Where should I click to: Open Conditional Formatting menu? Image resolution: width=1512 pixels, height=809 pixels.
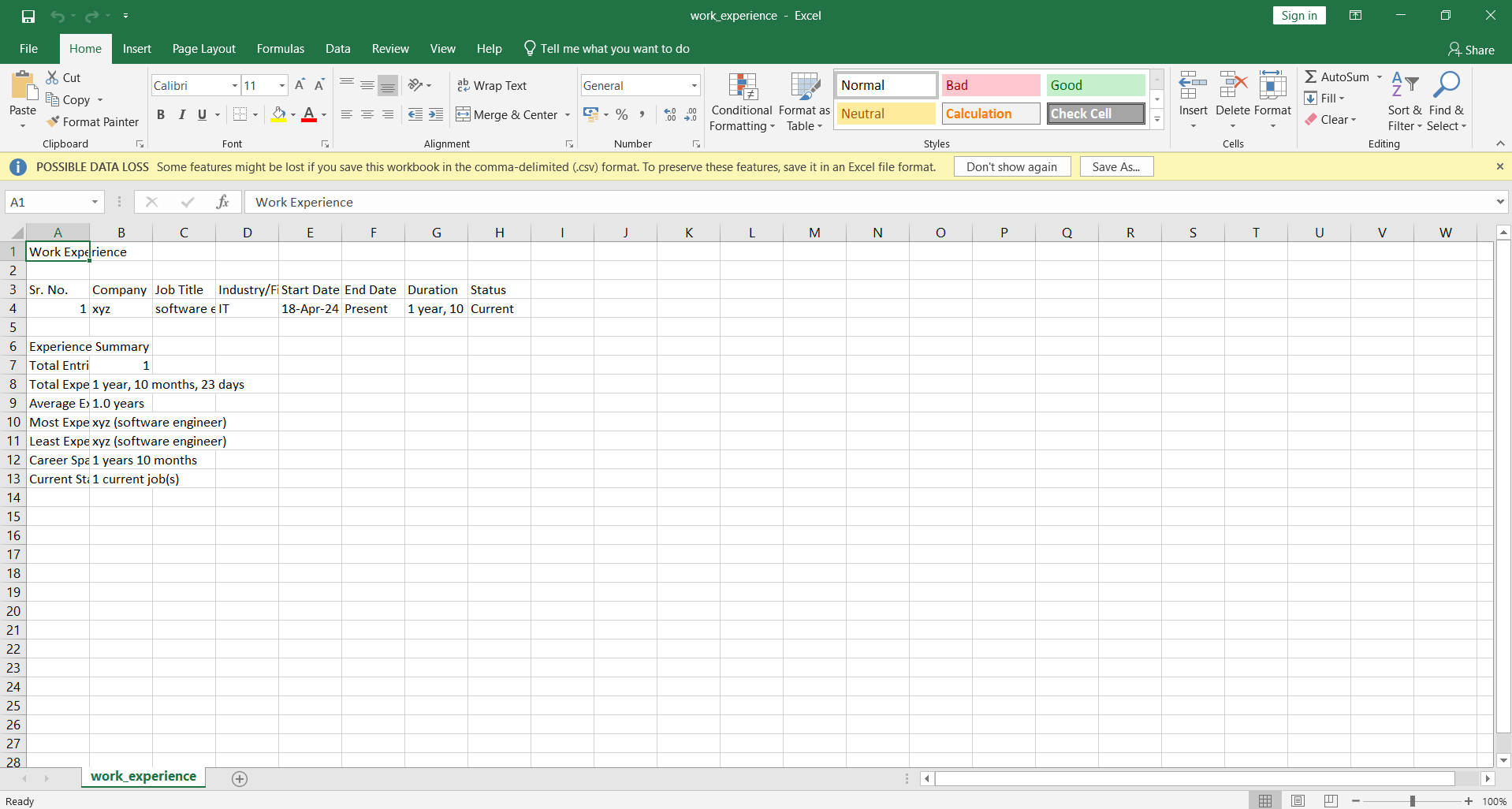pyautogui.click(x=742, y=102)
